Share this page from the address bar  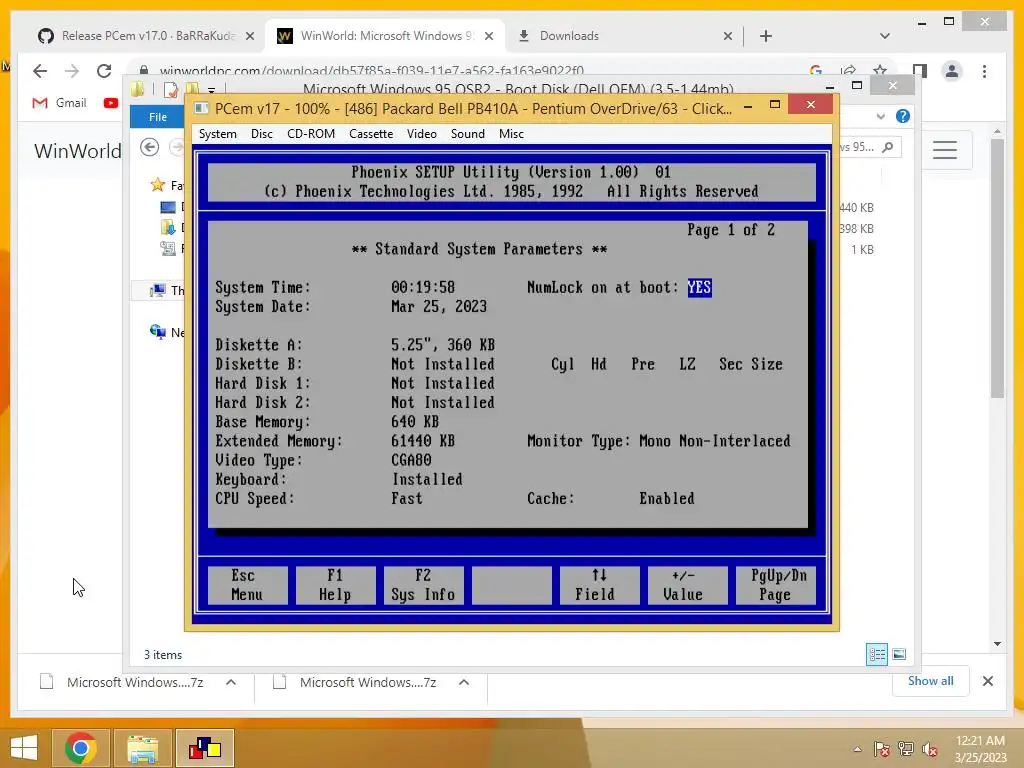pyautogui.click(x=848, y=71)
